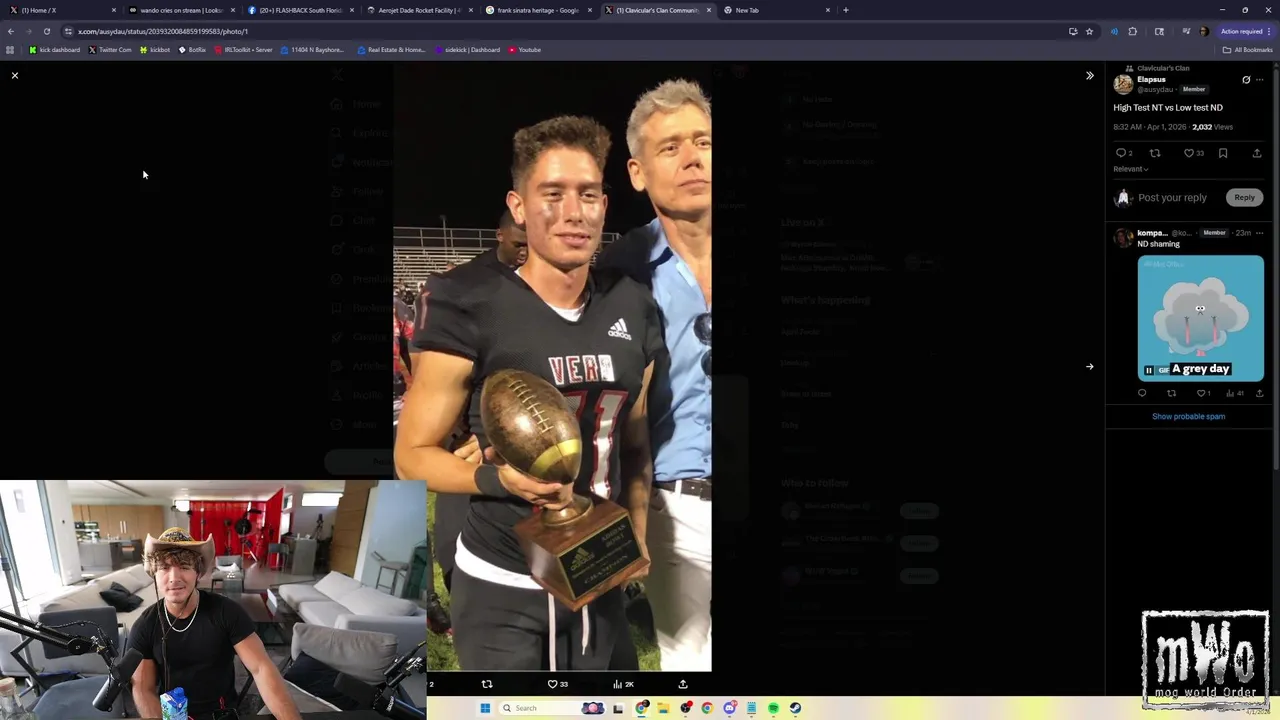Switch to FLASHBACK South Florida tab

(299, 10)
